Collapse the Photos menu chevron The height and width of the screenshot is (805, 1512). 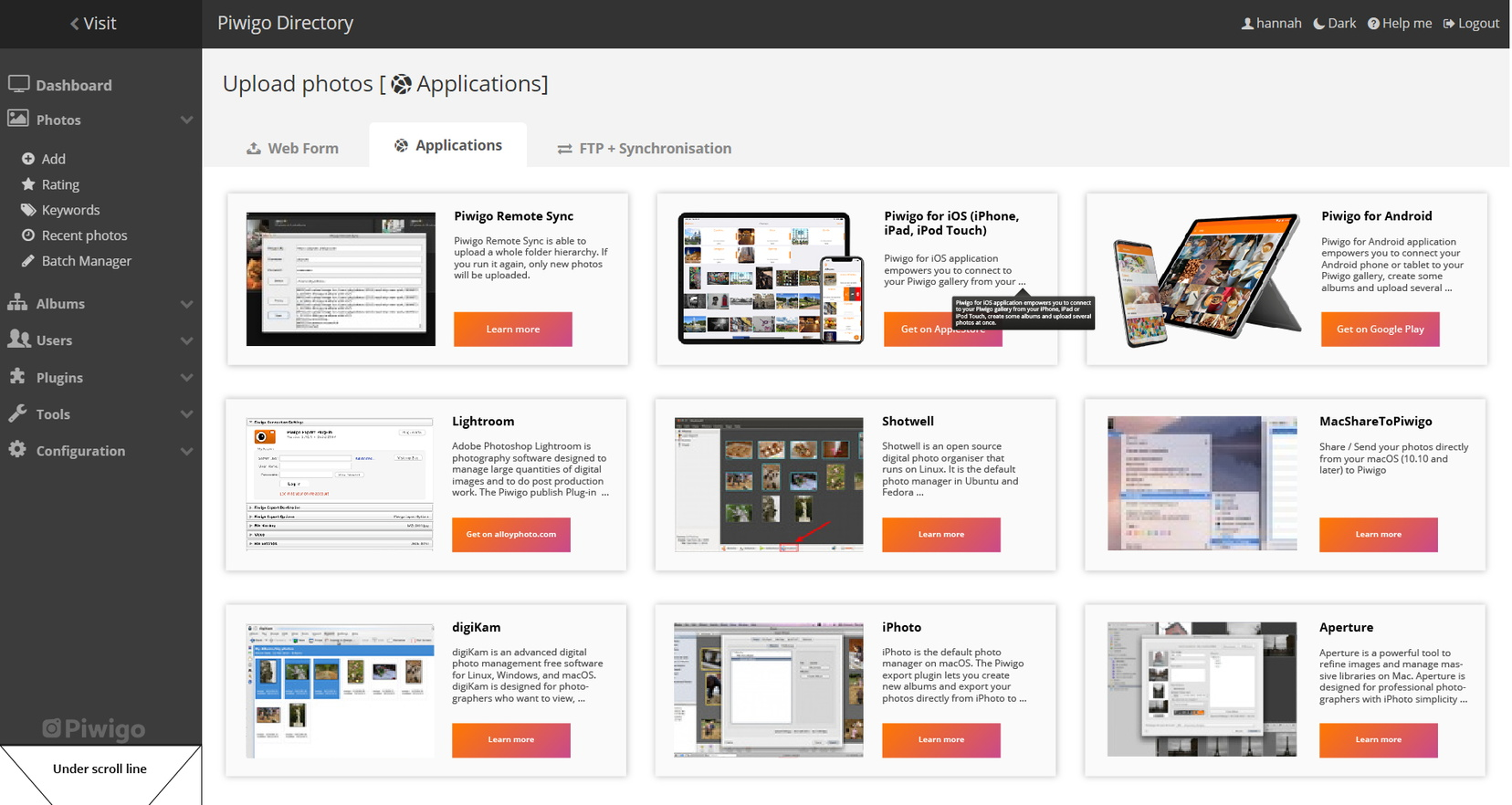[x=186, y=120]
